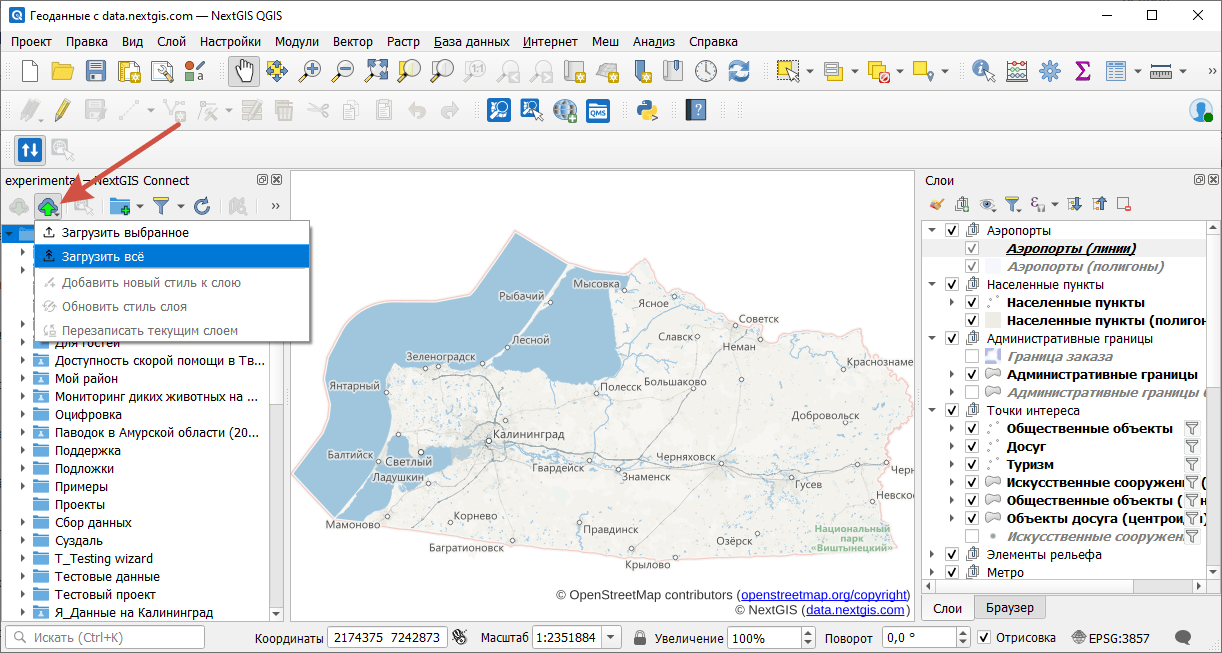The width and height of the screenshot is (1222, 653).
Task: Save project using the floppy disk icon
Action: pos(96,71)
